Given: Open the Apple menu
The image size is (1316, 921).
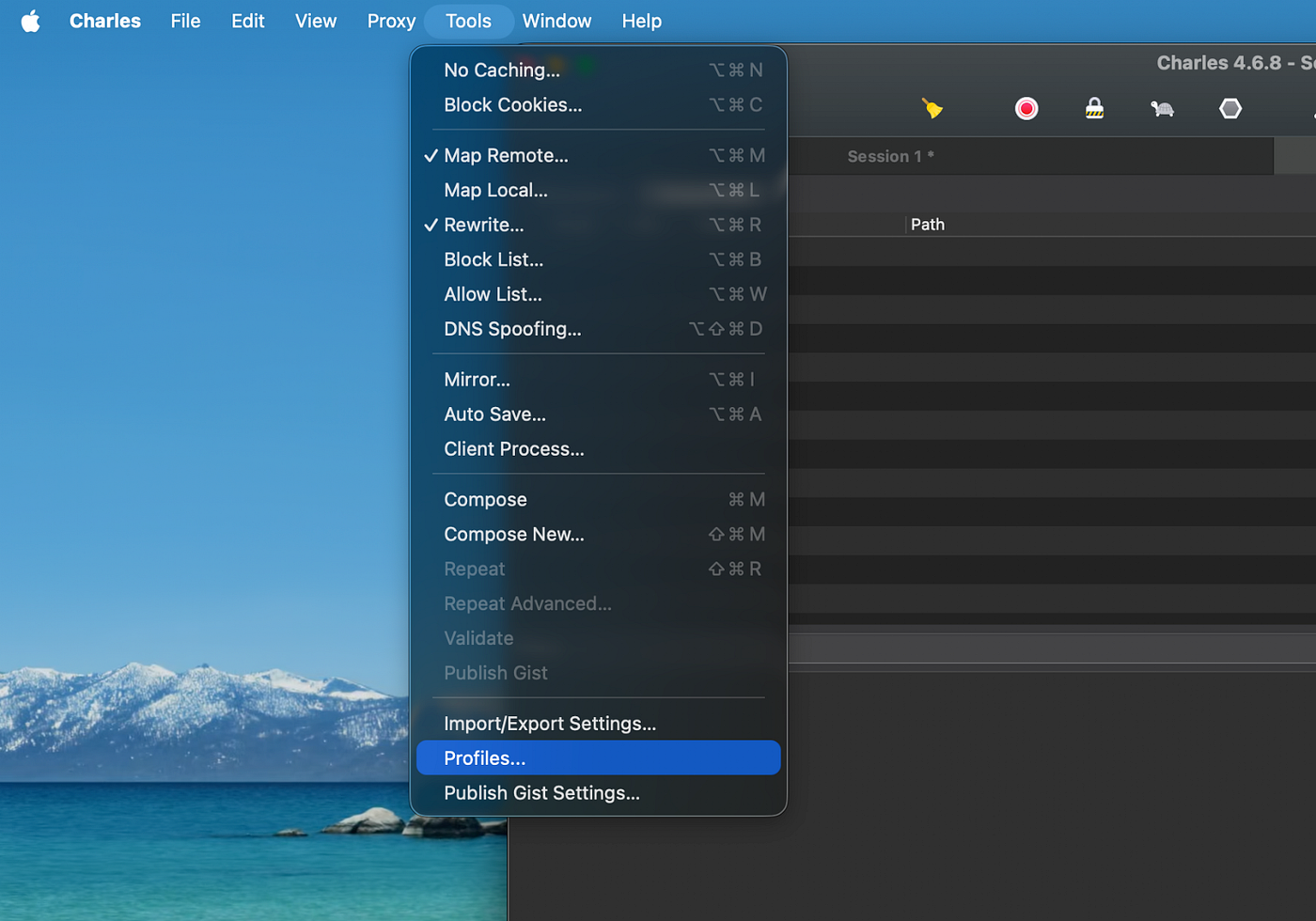Looking at the screenshot, I should coord(31,21).
